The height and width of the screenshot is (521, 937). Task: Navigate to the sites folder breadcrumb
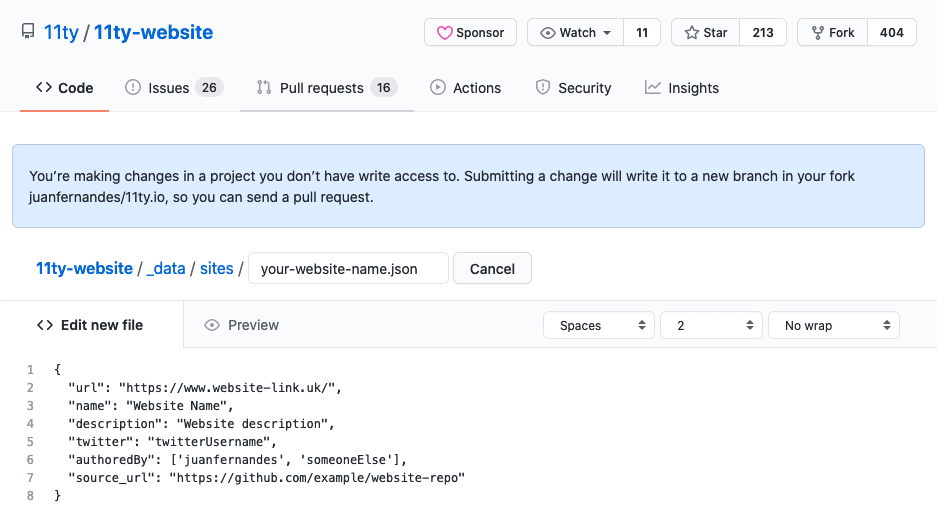pyautogui.click(x=216, y=268)
